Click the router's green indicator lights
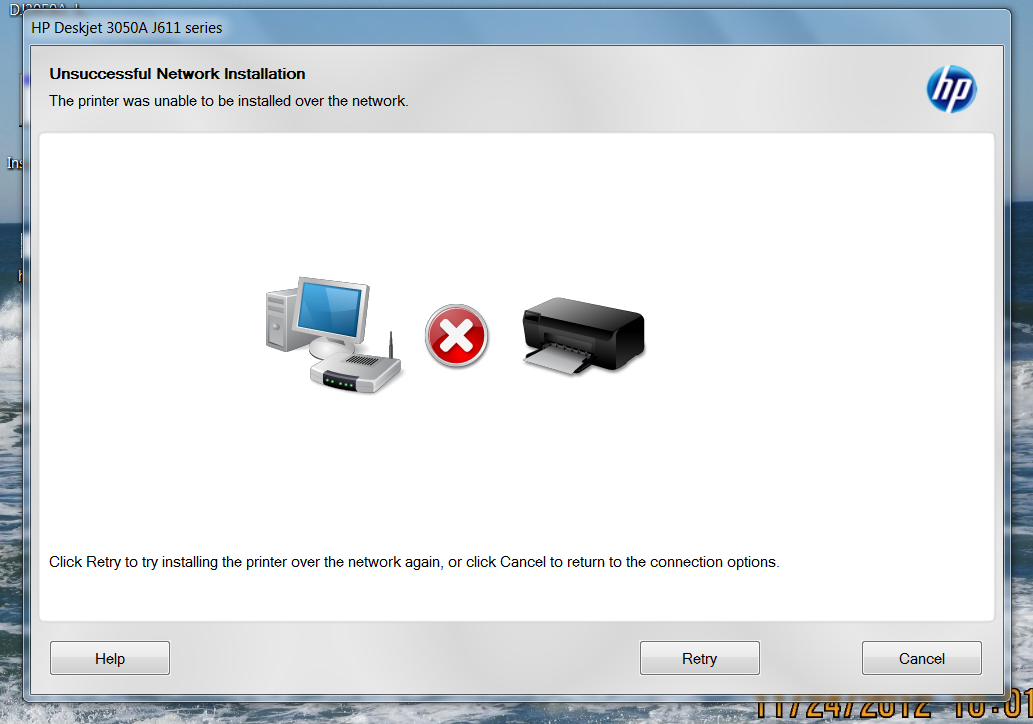Viewport: 1033px width, 724px height. [341, 382]
